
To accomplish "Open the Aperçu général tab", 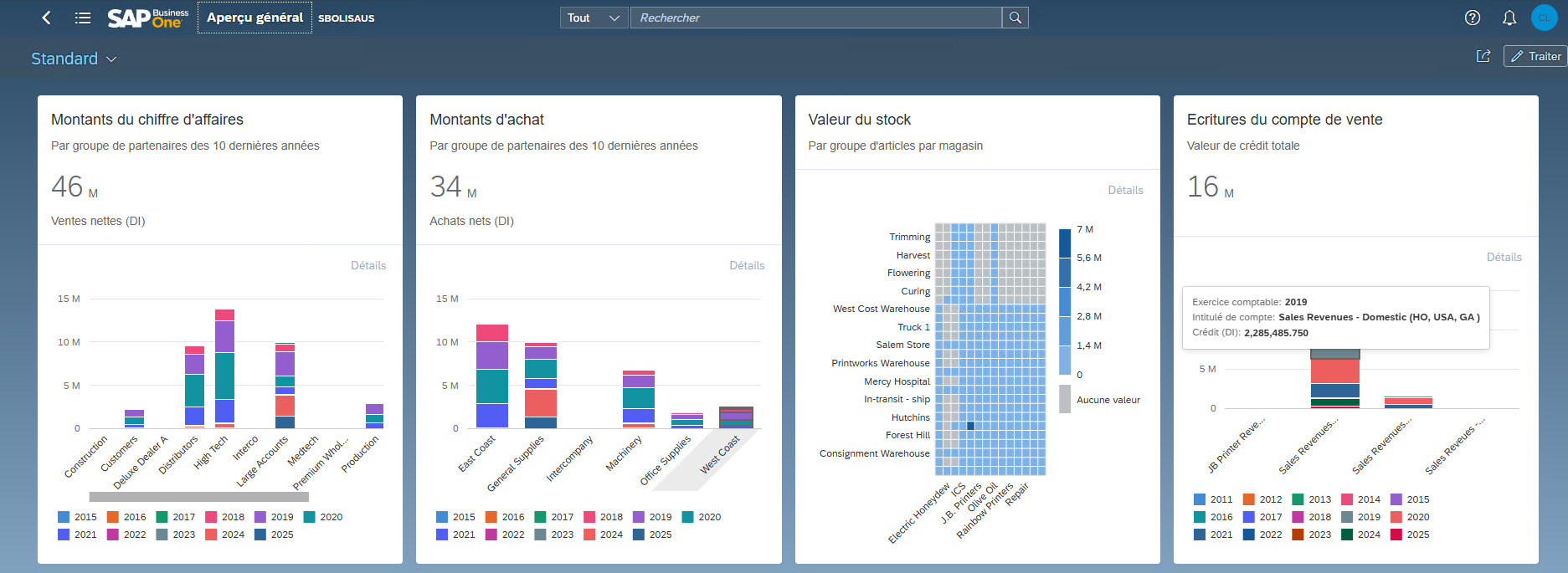I will [x=254, y=18].
